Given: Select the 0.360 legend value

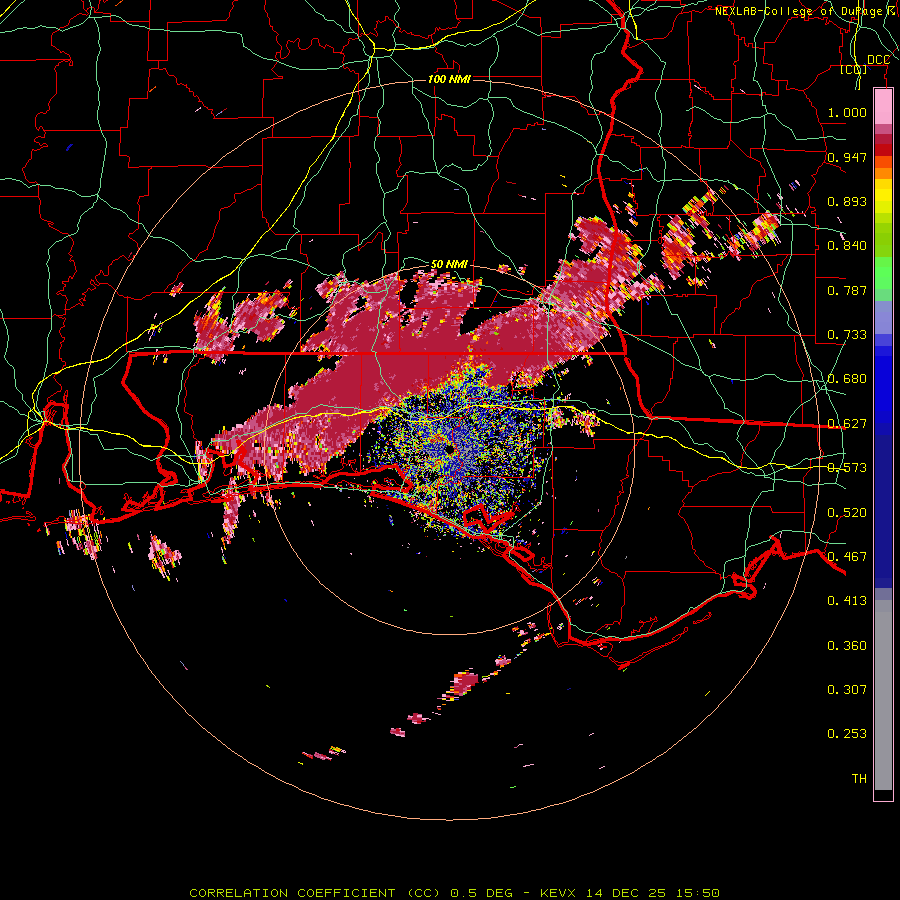Looking at the screenshot, I should click(847, 646).
